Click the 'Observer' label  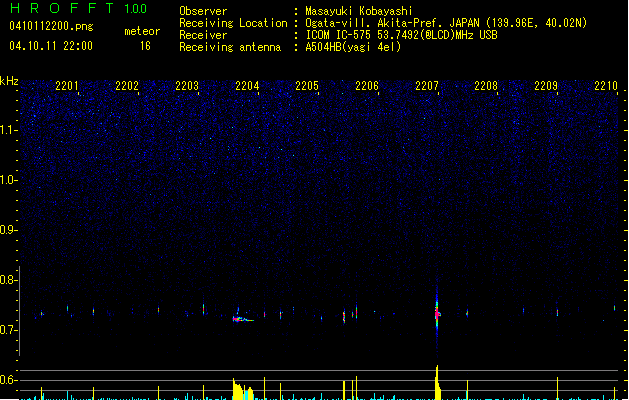(203, 11)
